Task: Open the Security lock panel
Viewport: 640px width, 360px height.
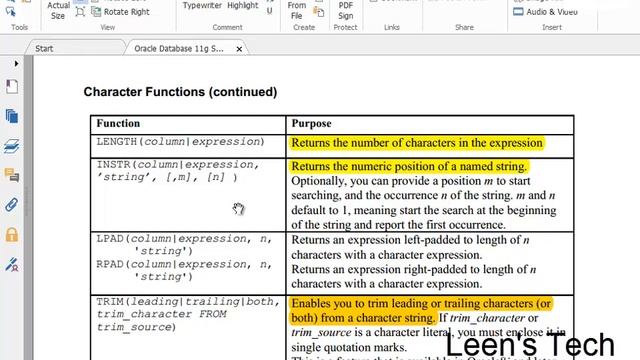Action: [12, 235]
